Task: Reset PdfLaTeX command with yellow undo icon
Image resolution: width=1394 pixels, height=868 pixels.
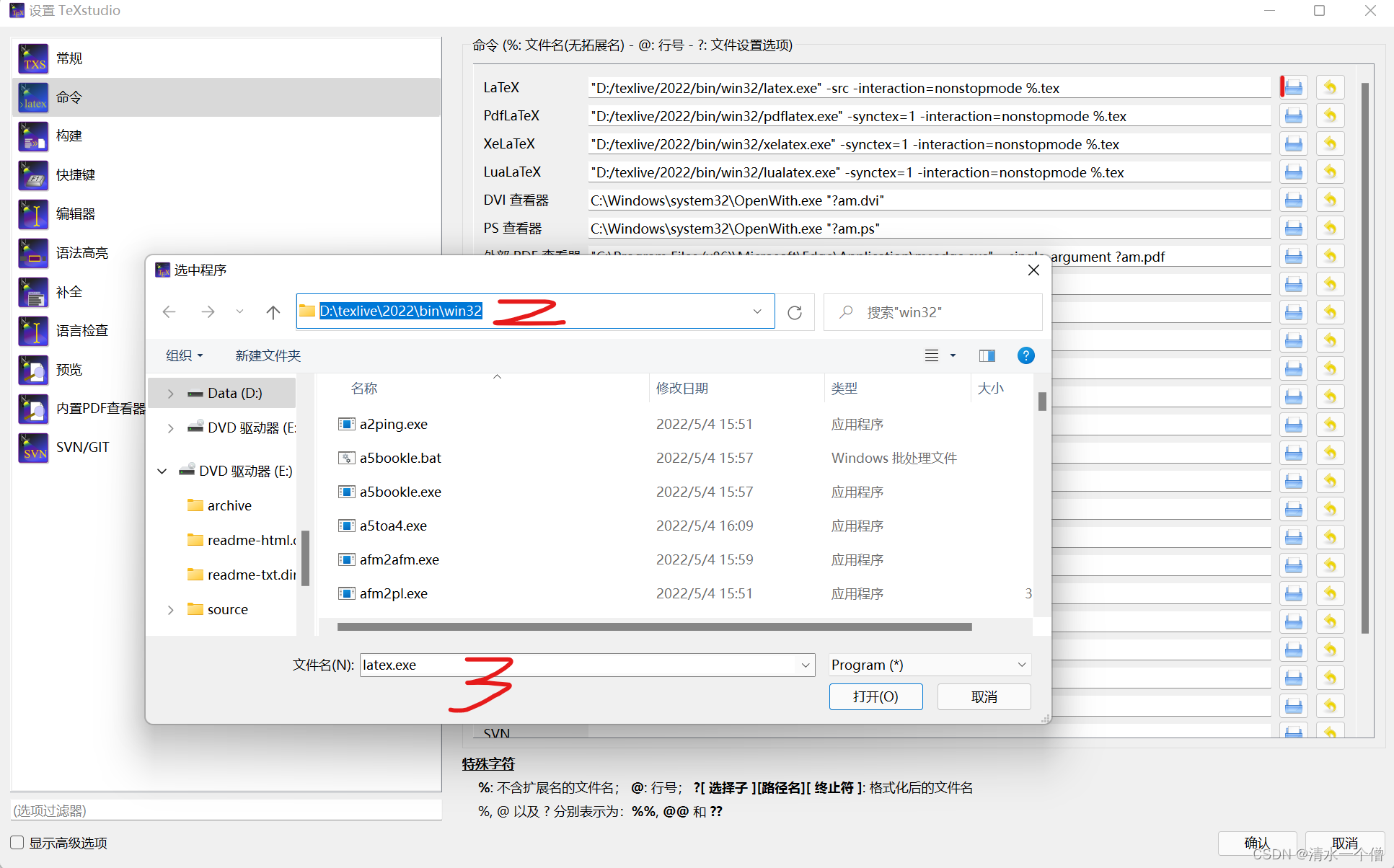Action: [1330, 116]
